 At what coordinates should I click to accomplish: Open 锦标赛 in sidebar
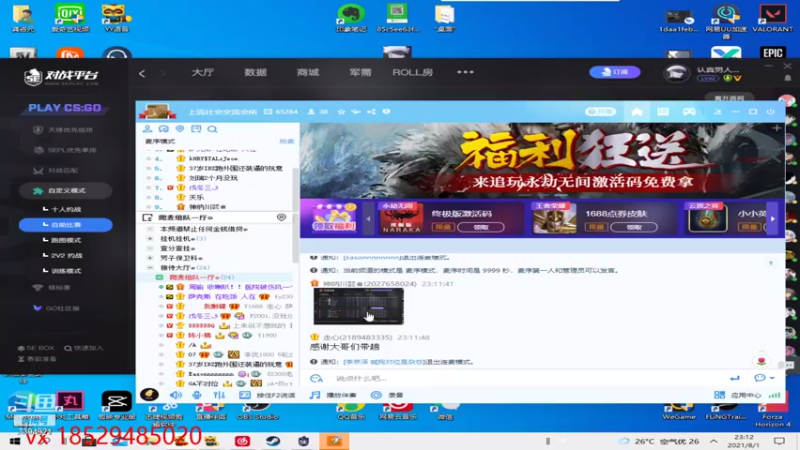coord(53,288)
